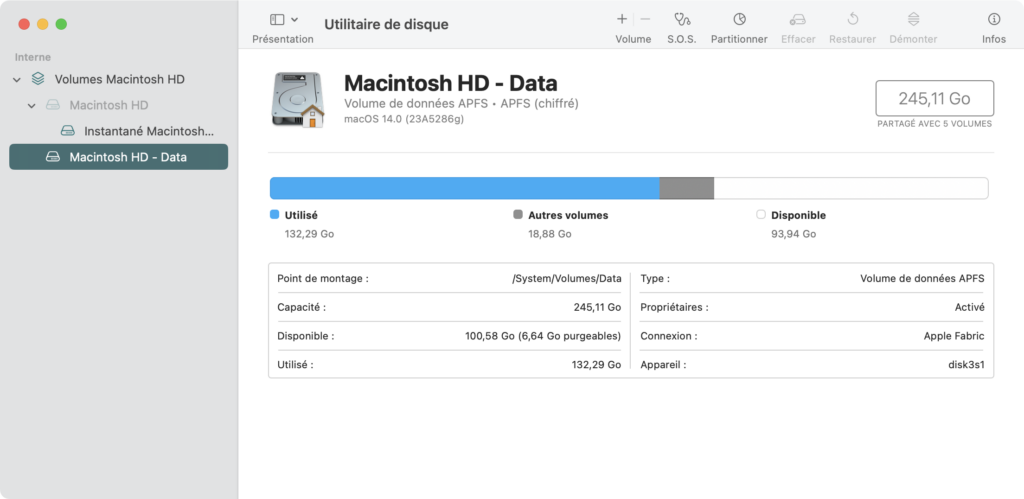Collapse Volumes Macintosh HD disclosure chevron

tap(16, 79)
